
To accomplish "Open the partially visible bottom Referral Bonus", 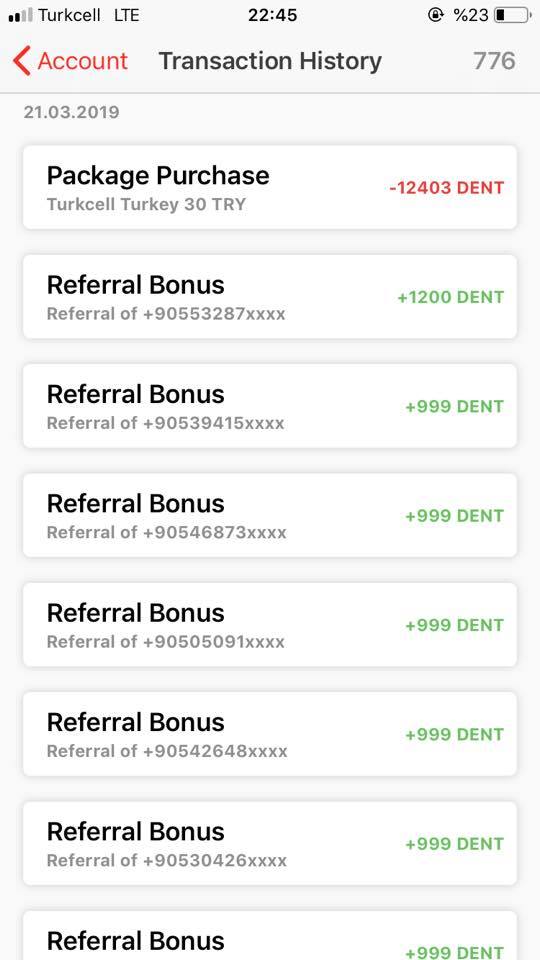I will point(270,936).
